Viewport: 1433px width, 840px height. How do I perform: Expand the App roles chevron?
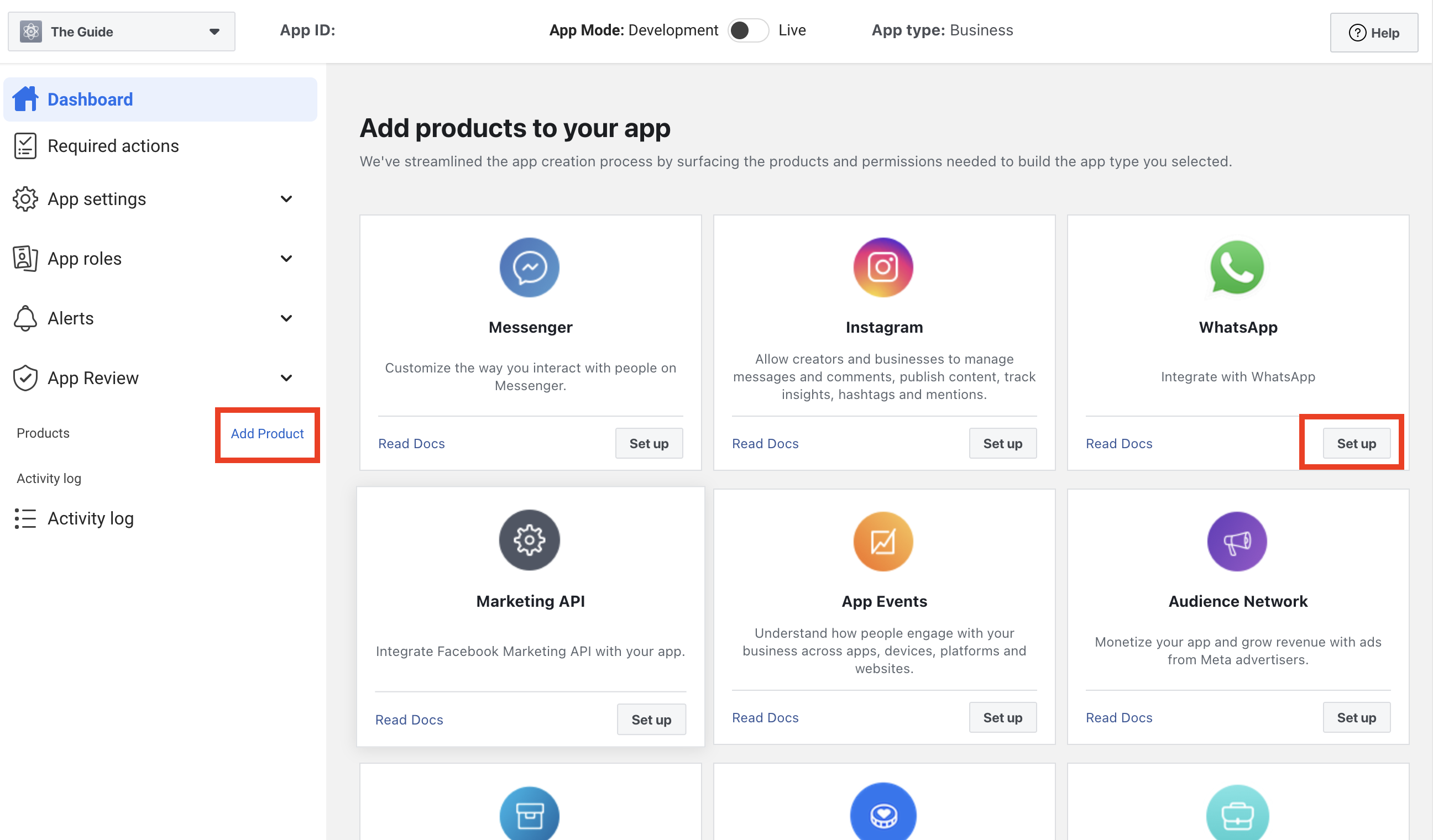(286, 259)
